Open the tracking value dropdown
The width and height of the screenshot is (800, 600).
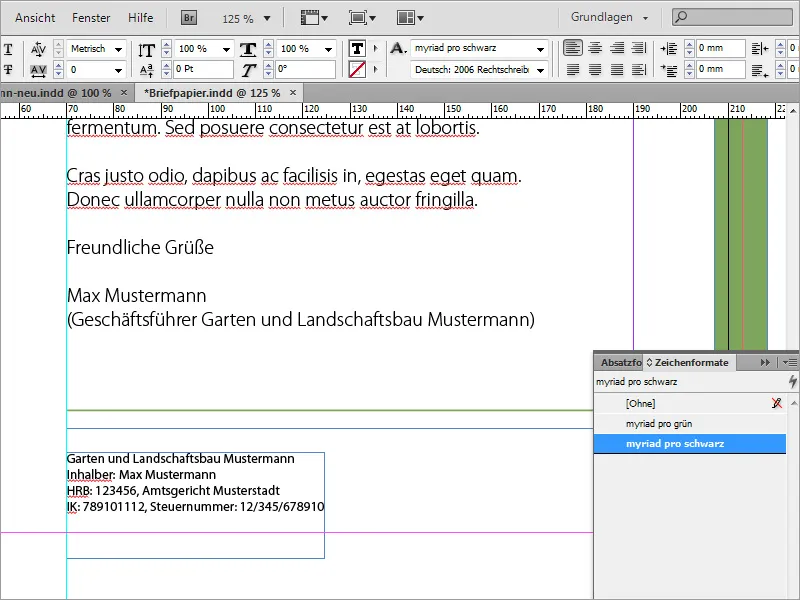coord(118,70)
